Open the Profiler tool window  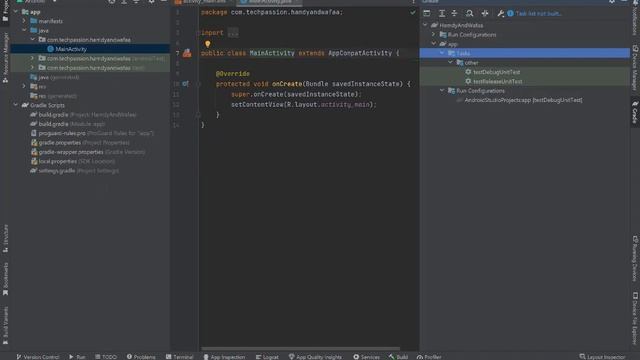point(429,357)
